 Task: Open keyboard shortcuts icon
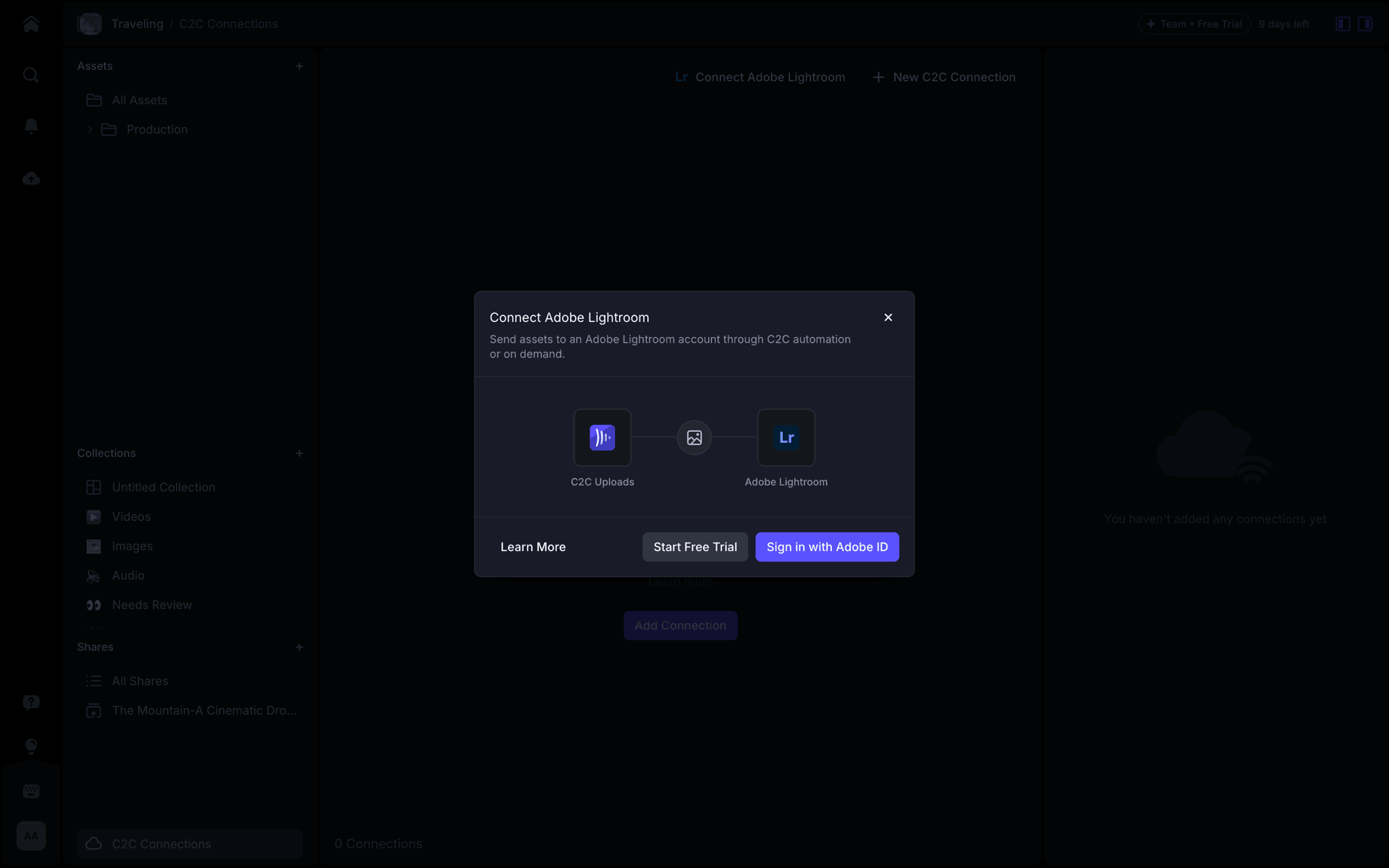tap(31, 791)
